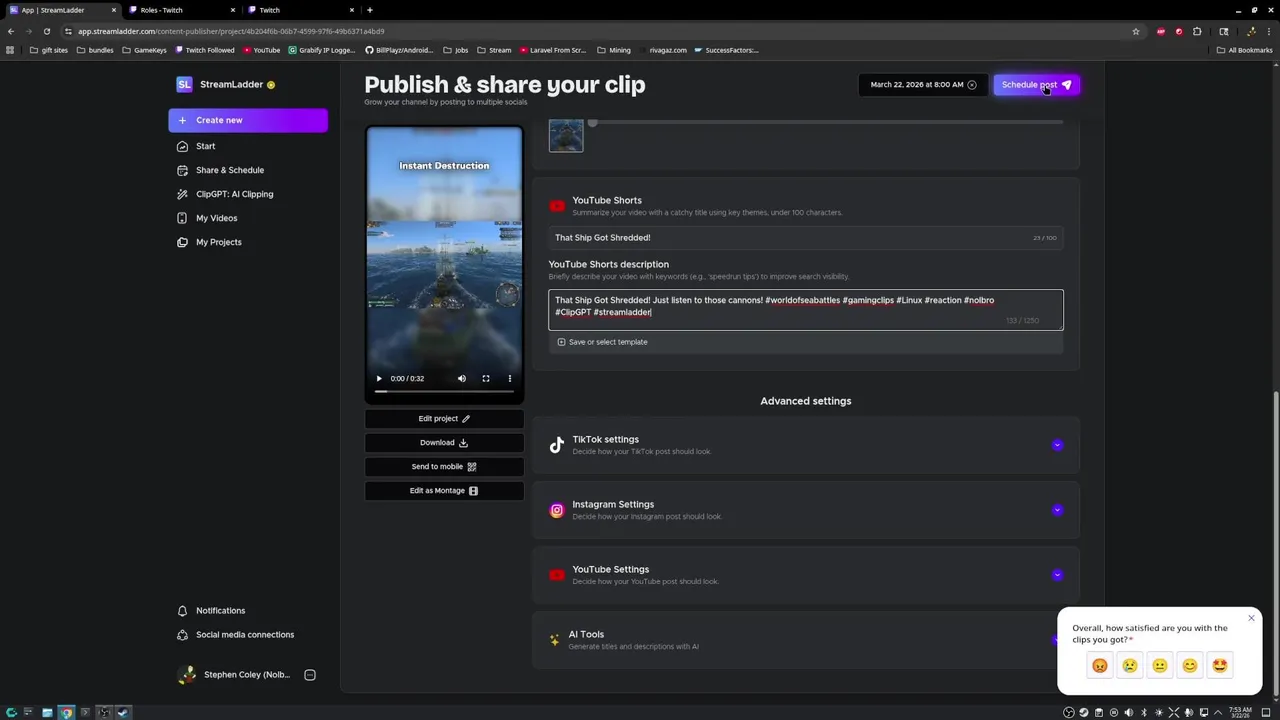1280x720 pixels.
Task: Open Start in the sidebar
Action: 205,146
